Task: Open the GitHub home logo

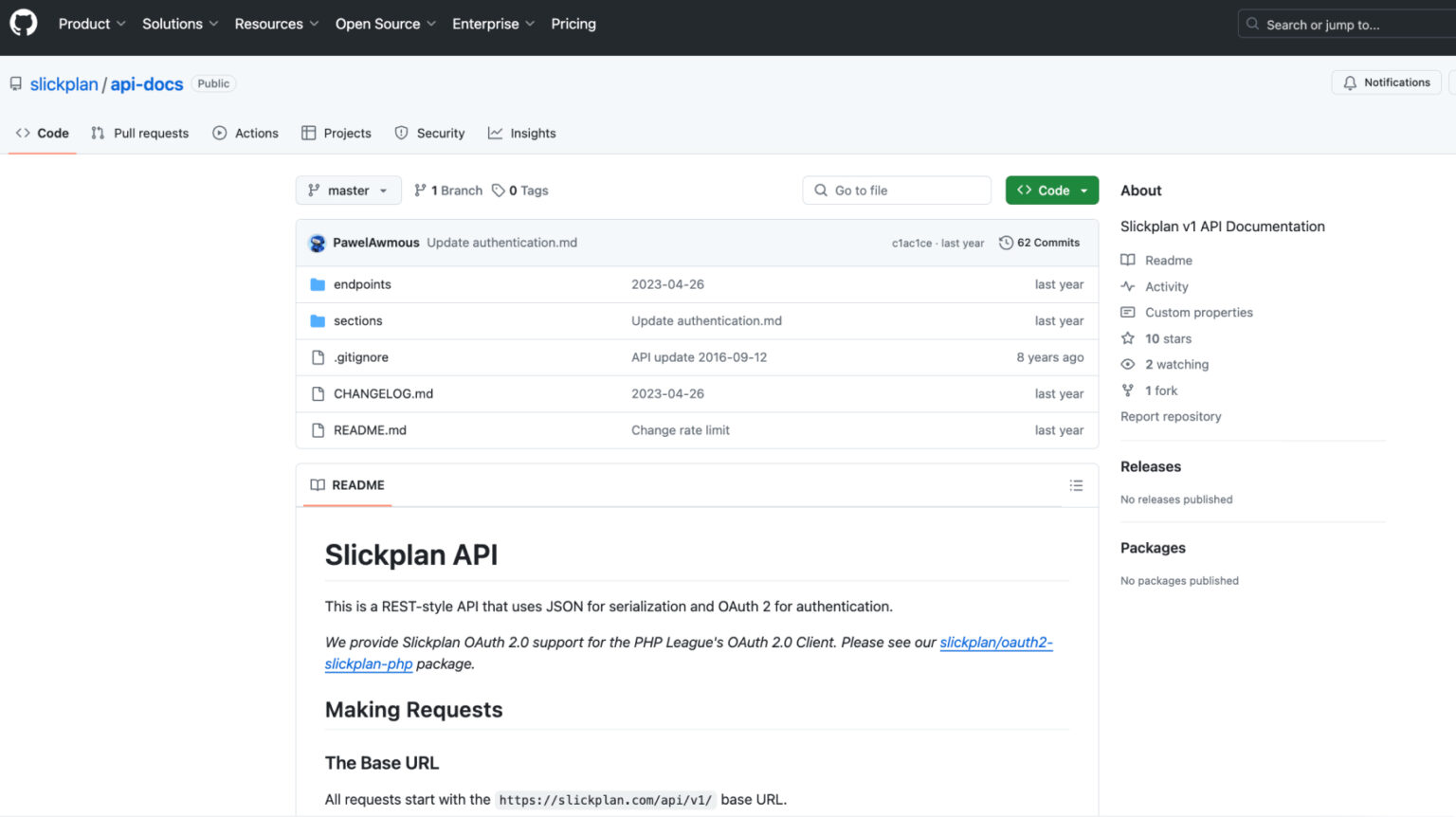Action: pyautogui.click(x=23, y=24)
